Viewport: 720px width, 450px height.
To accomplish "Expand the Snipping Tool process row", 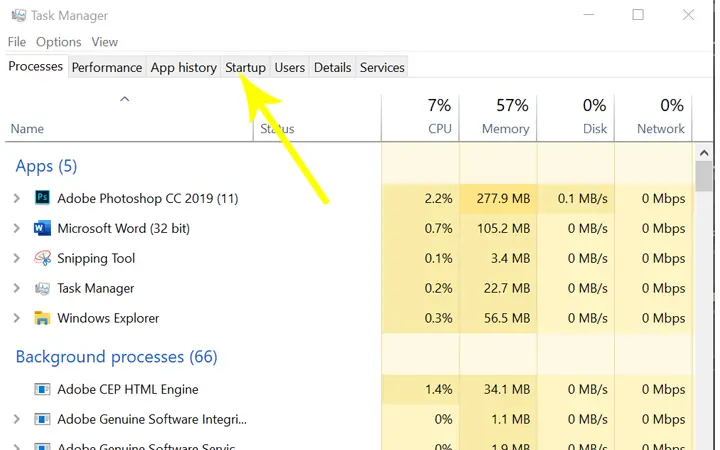I will point(17,258).
